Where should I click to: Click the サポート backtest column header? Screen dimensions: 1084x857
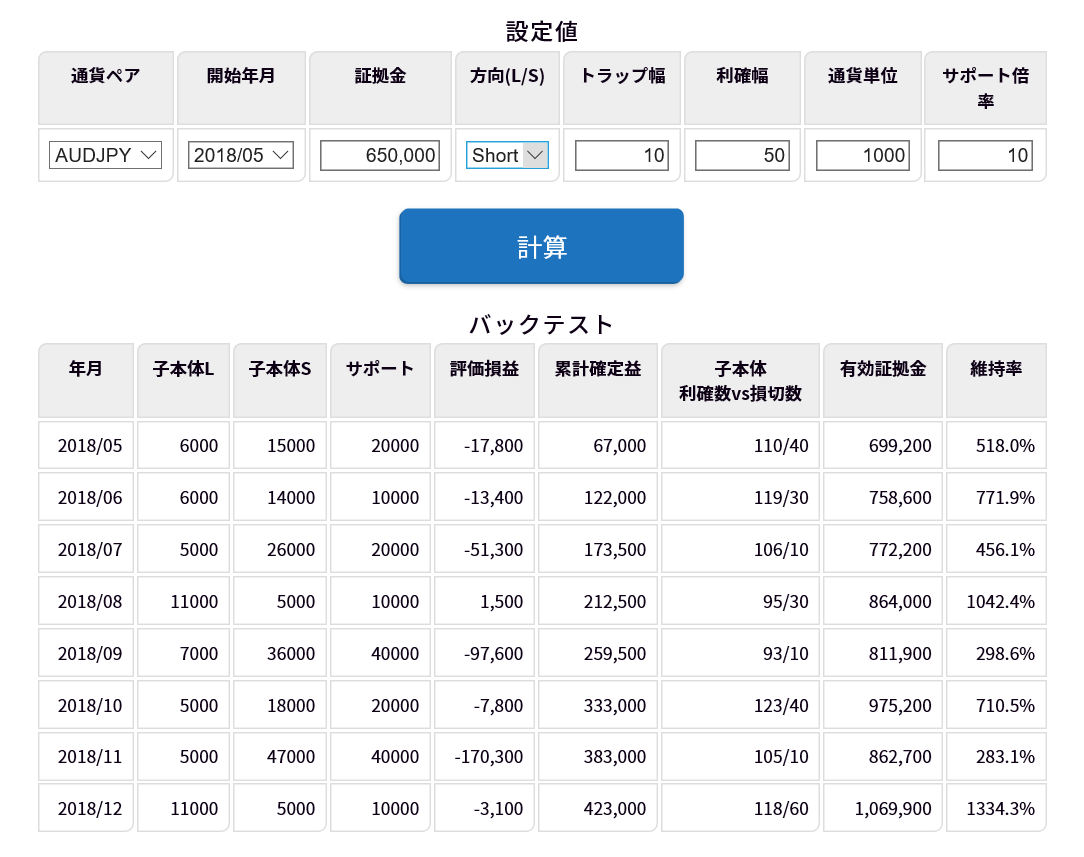coord(380,380)
